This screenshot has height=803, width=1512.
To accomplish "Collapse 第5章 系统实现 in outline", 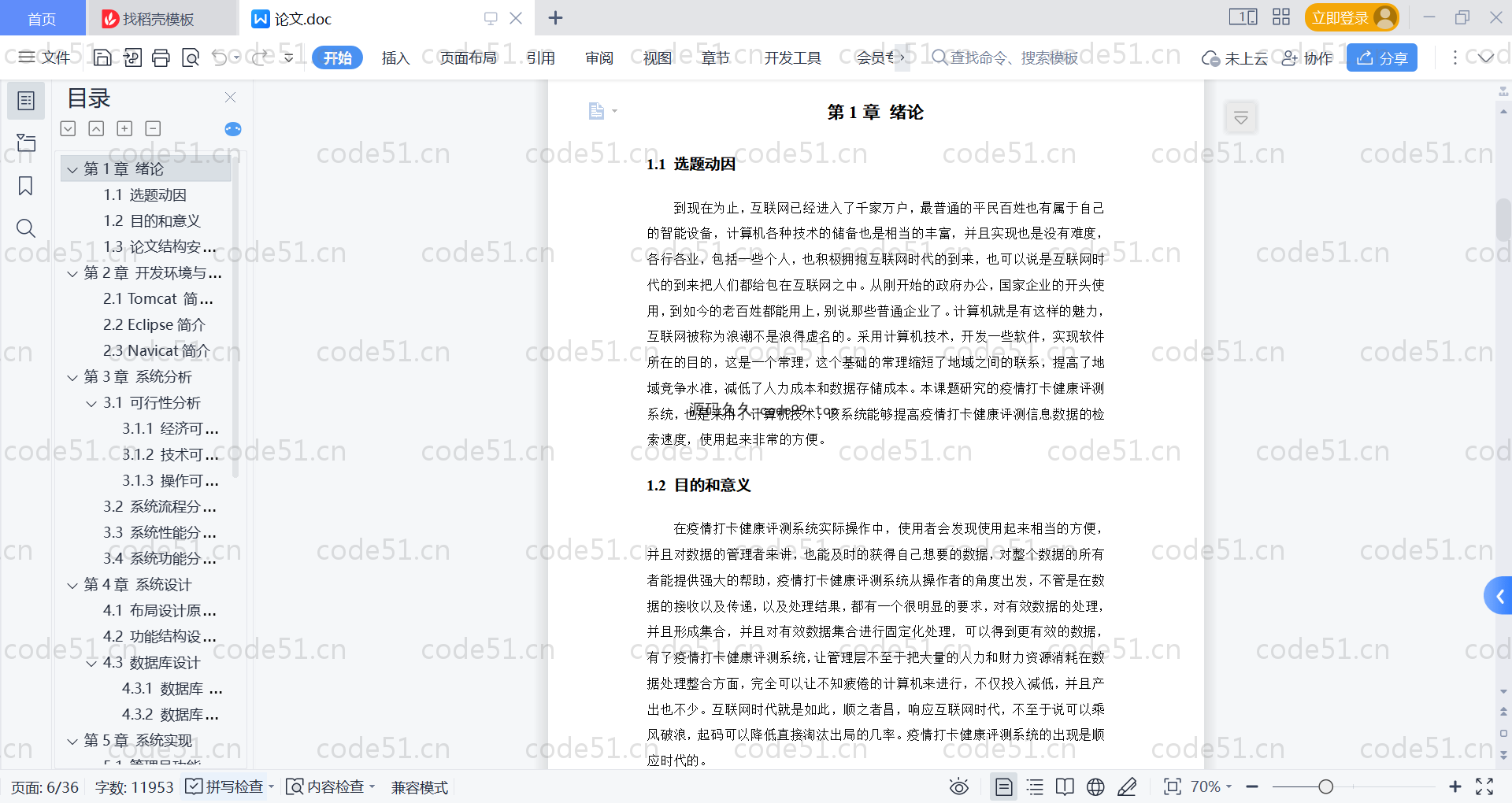I will click(x=72, y=741).
